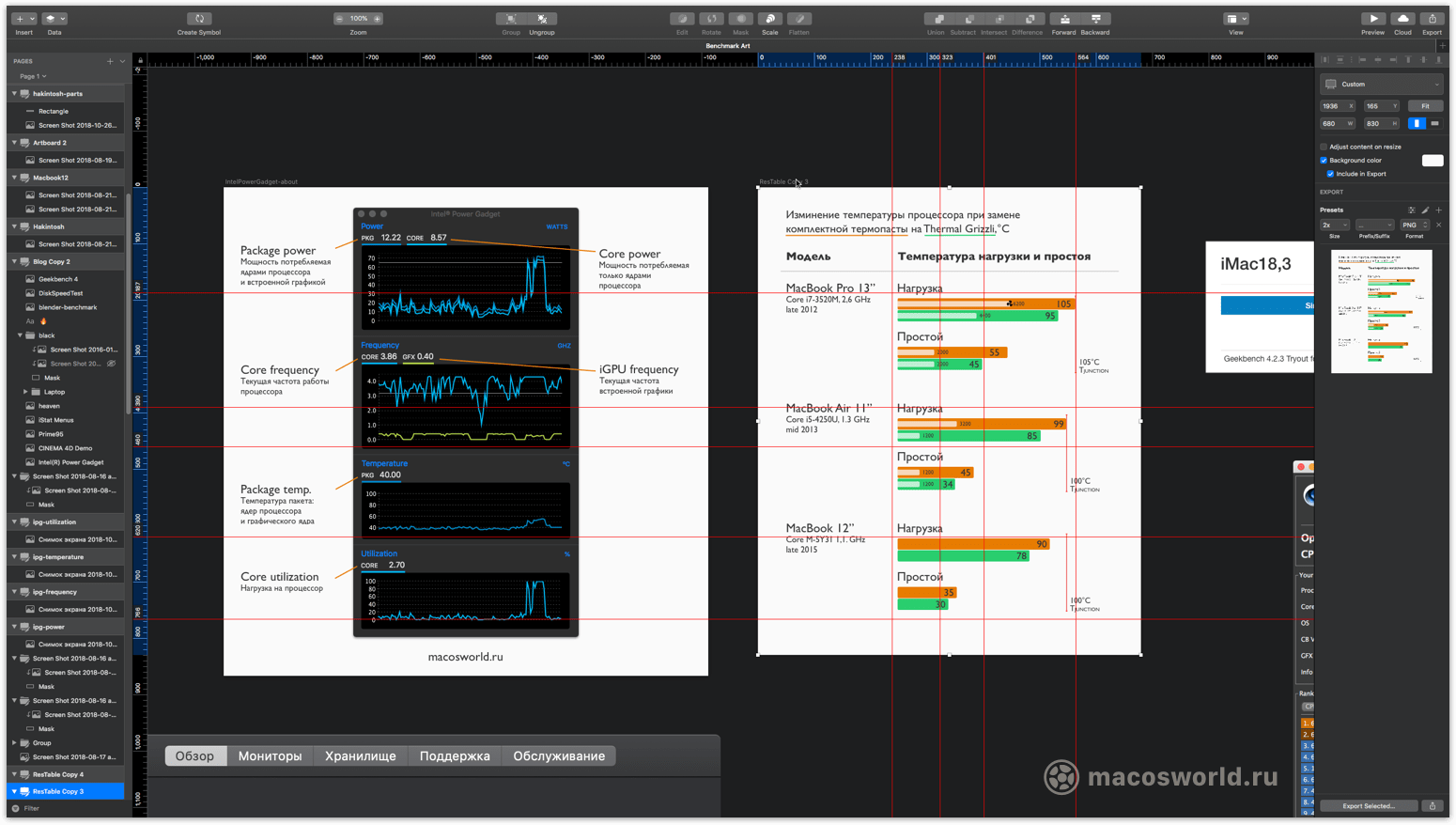Click the Group toolbar icon

click(x=511, y=19)
